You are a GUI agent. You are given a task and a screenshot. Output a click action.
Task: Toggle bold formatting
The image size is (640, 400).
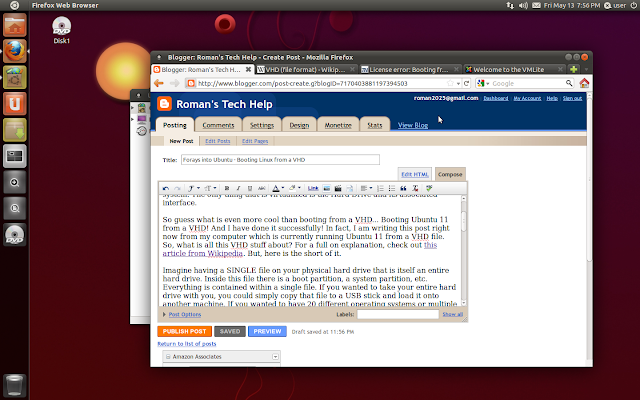coord(227,188)
